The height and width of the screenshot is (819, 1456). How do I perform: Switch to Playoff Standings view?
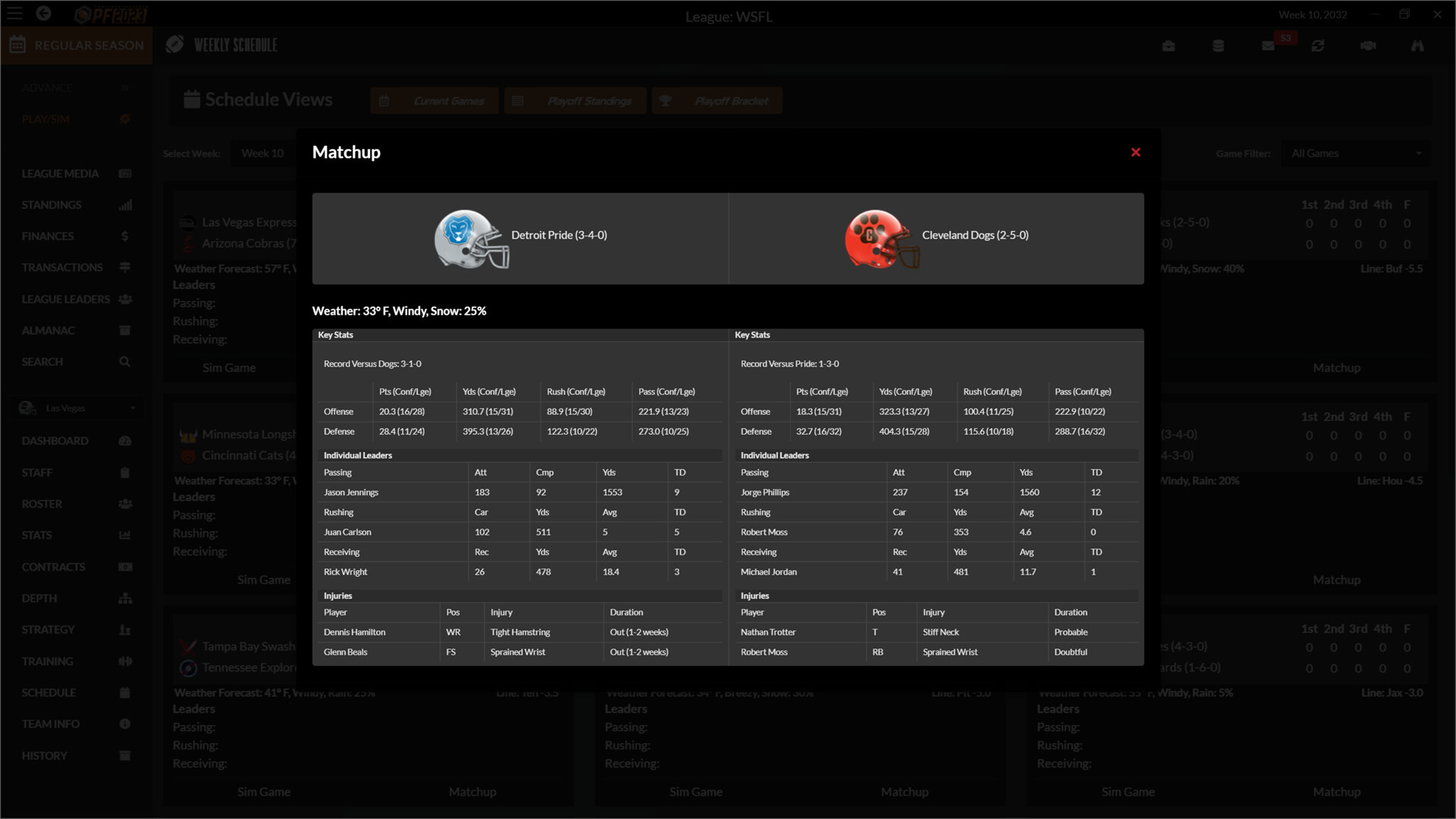tap(574, 100)
